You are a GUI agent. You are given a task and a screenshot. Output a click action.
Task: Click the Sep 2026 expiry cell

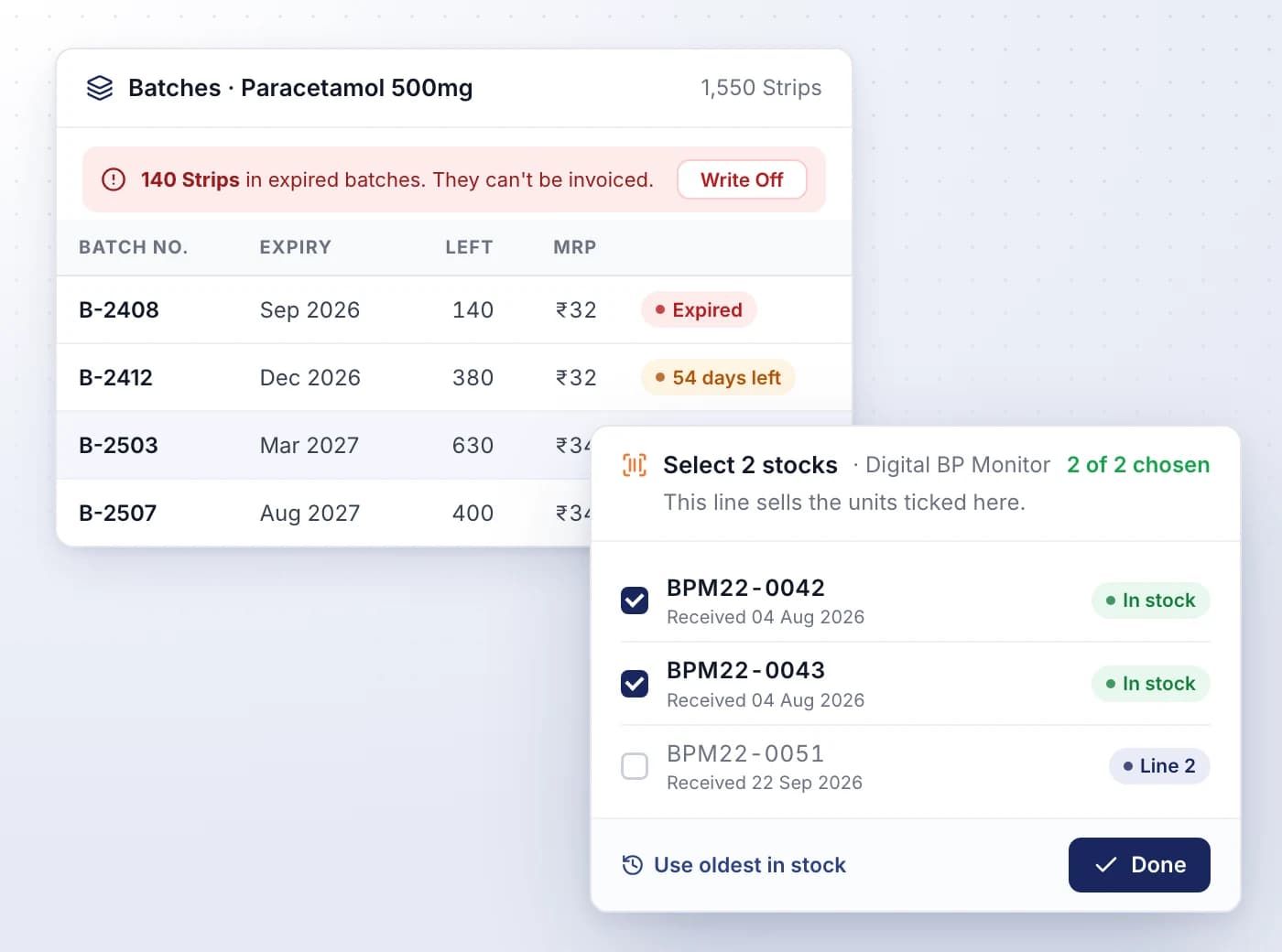[310, 310]
